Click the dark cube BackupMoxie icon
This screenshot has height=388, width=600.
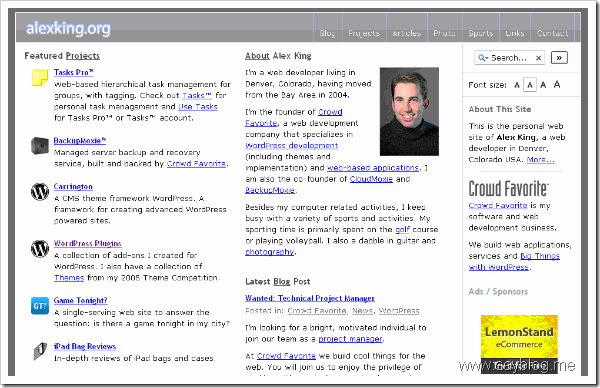coord(39,146)
